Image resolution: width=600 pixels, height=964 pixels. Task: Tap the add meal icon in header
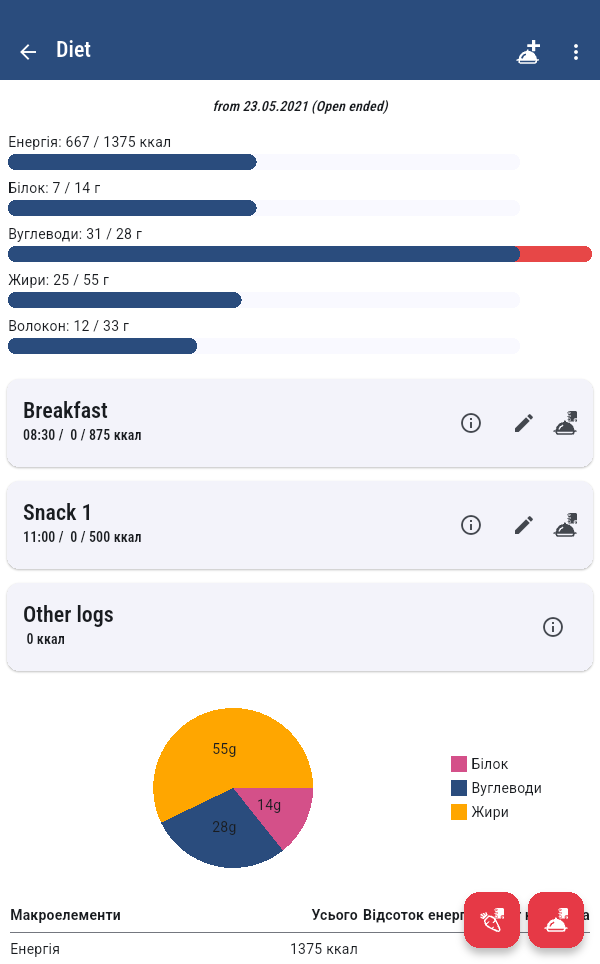pyautogui.click(x=528, y=52)
